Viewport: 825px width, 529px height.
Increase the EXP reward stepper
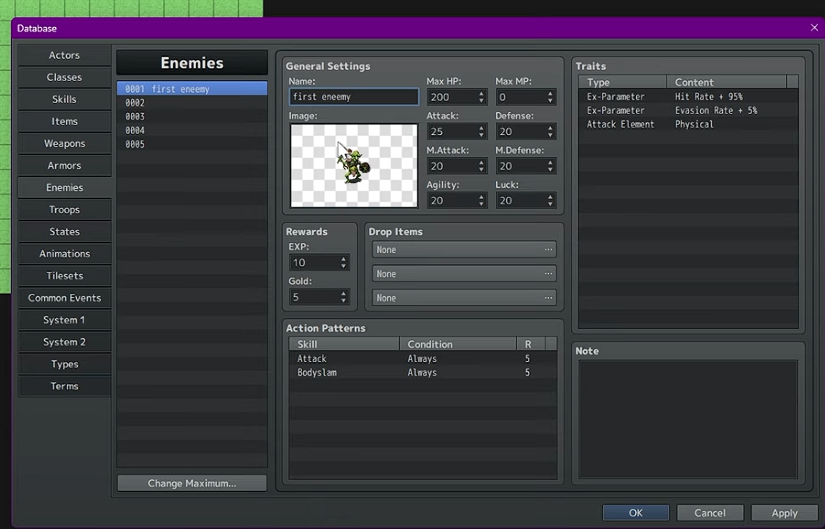click(343, 259)
